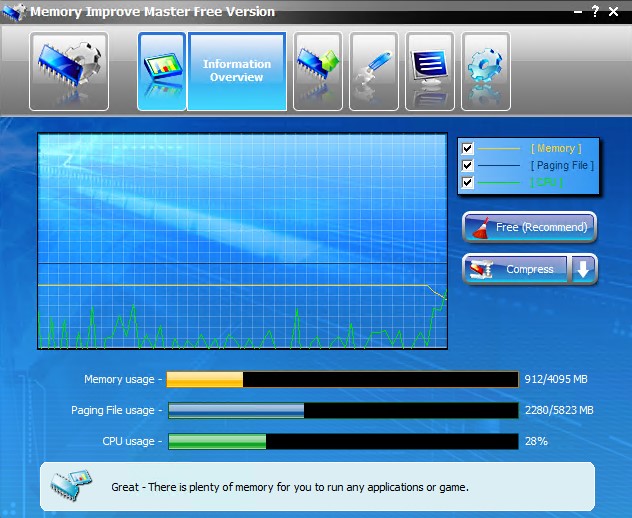Open the Information Overview tab label
This screenshot has width=632, height=518.
237,71
